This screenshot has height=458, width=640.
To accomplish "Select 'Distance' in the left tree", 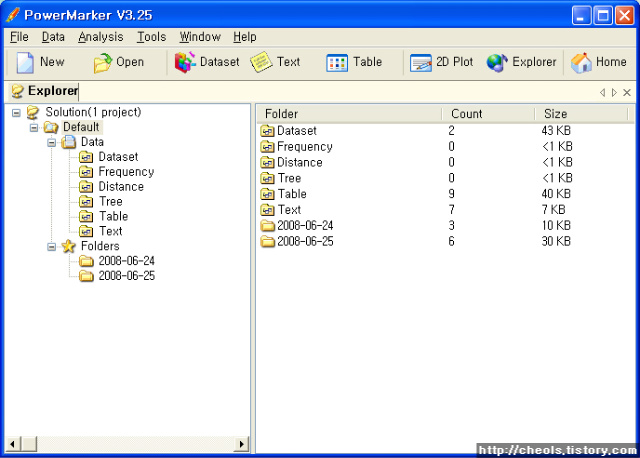I will click(121, 187).
